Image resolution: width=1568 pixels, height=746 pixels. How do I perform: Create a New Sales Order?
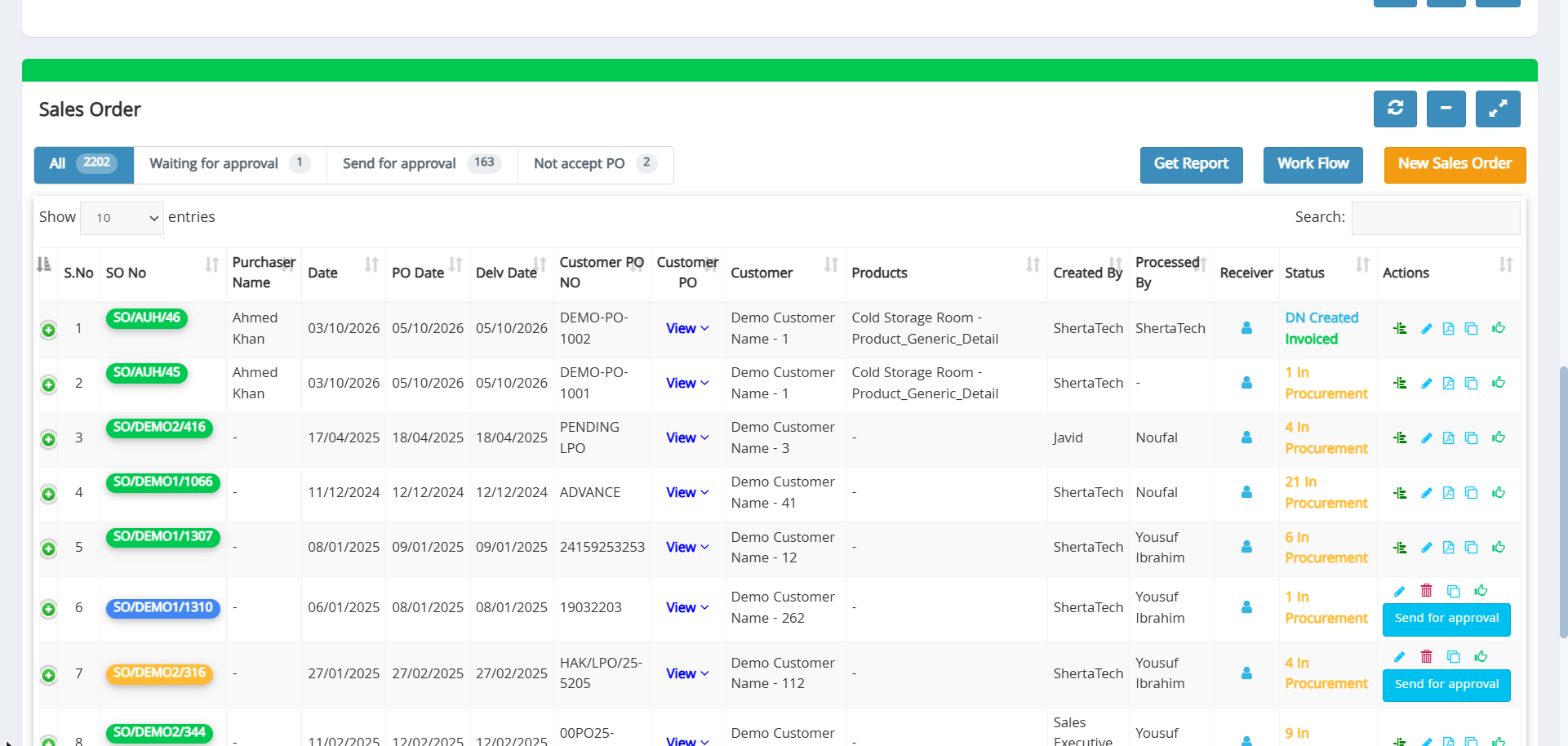click(x=1455, y=165)
